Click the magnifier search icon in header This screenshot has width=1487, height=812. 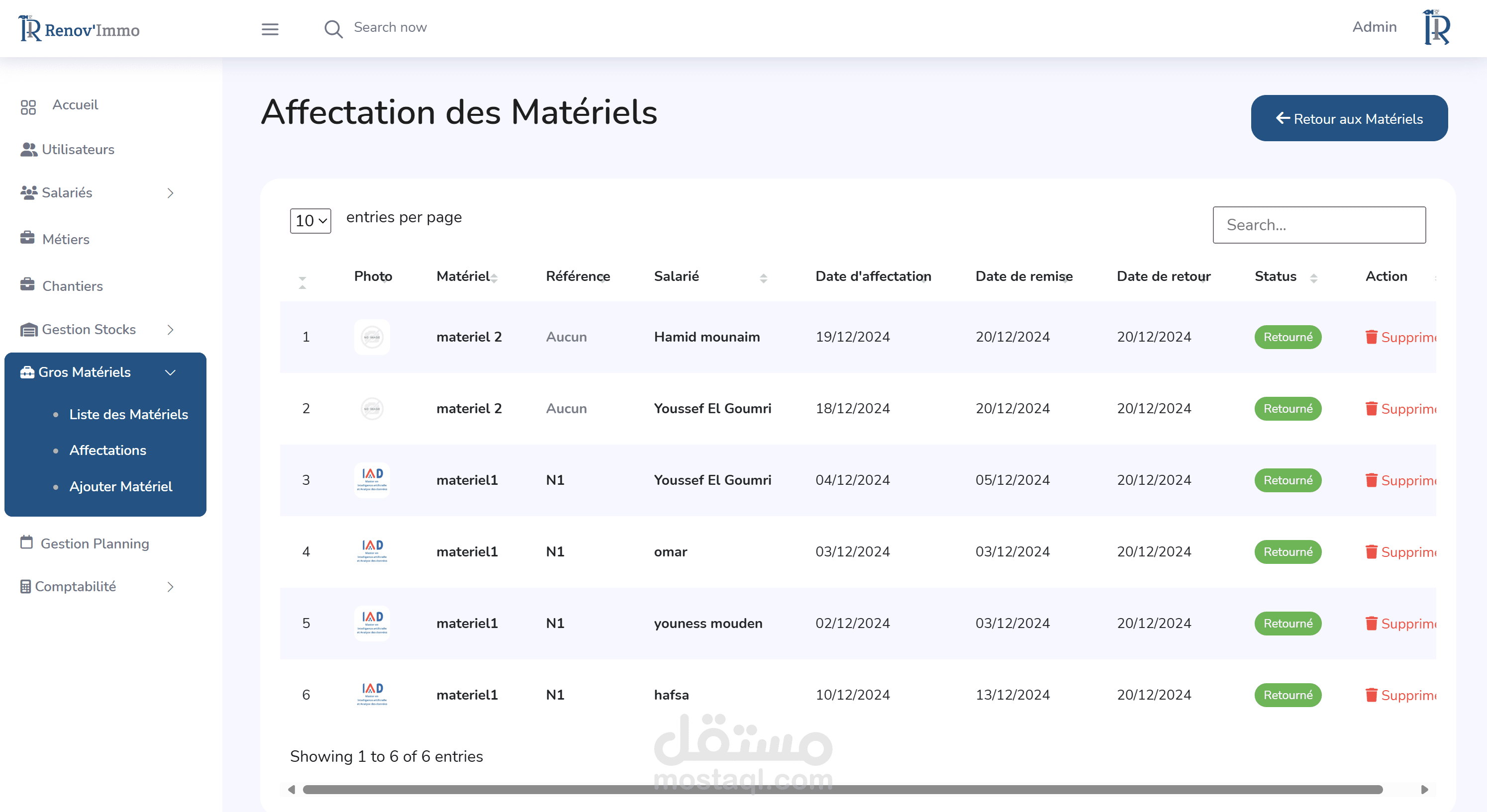(x=333, y=29)
